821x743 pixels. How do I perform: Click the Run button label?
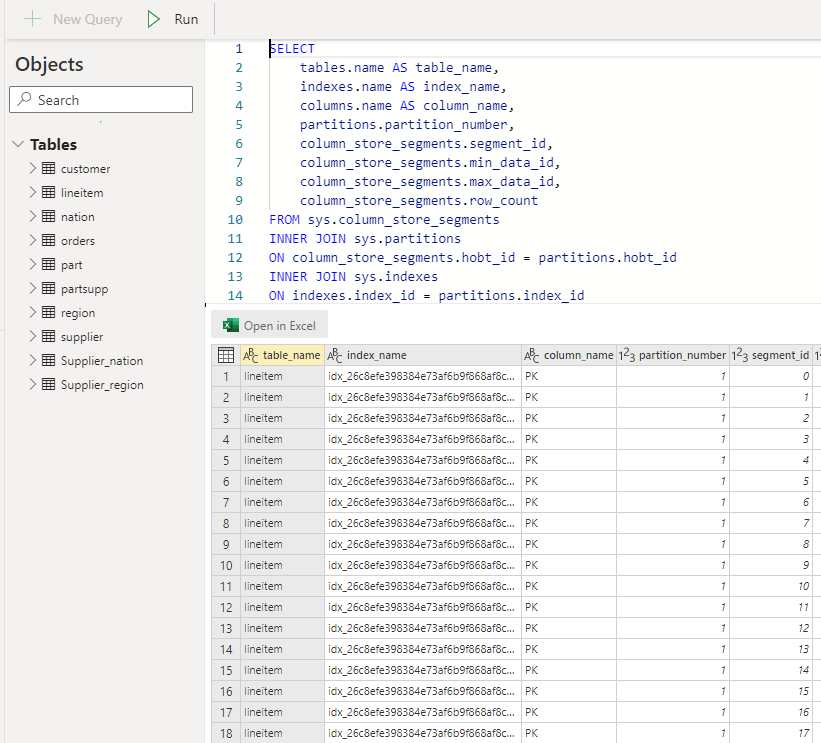point(186,19)
